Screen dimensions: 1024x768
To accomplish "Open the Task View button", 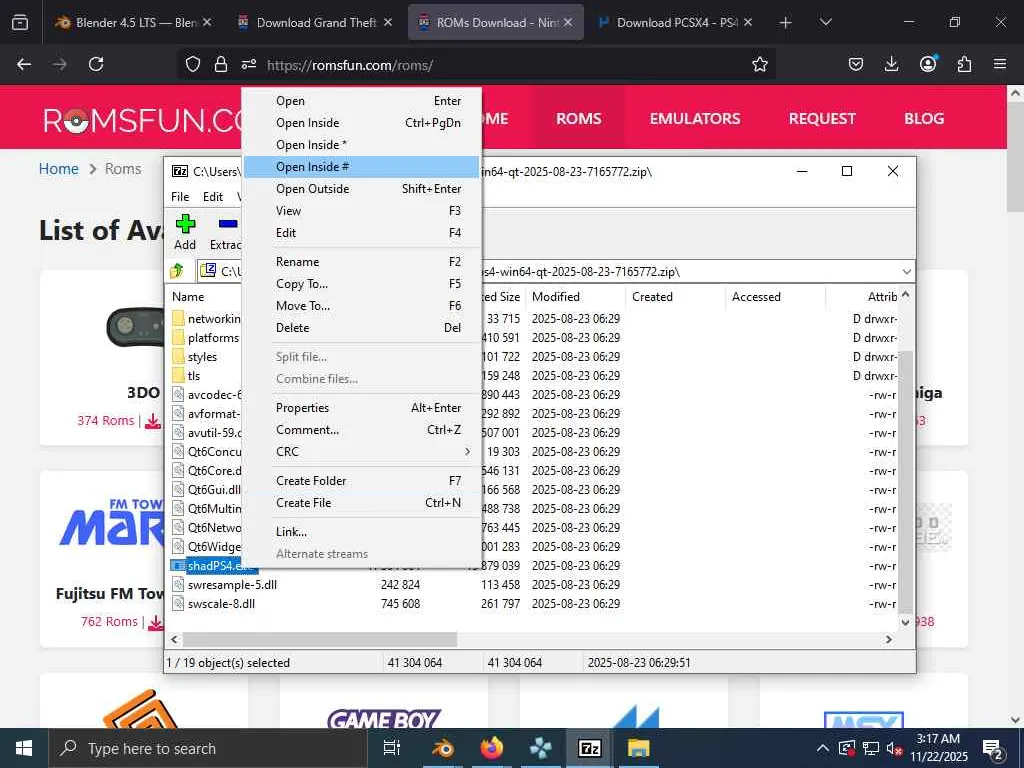I will tap(392, 748).
